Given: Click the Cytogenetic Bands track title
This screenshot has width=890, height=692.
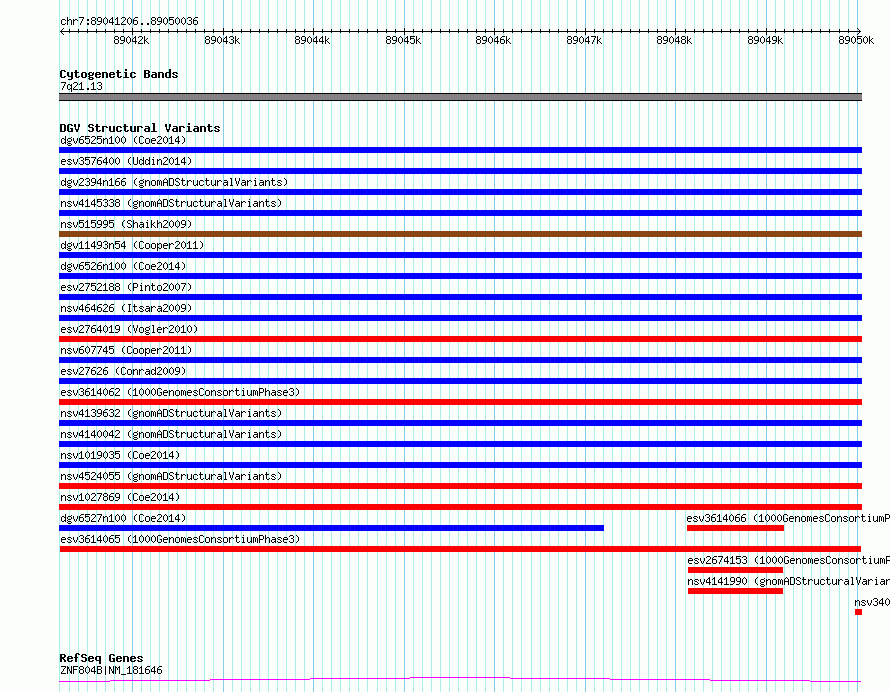Looking at the screenshot, I should (119, 74).
